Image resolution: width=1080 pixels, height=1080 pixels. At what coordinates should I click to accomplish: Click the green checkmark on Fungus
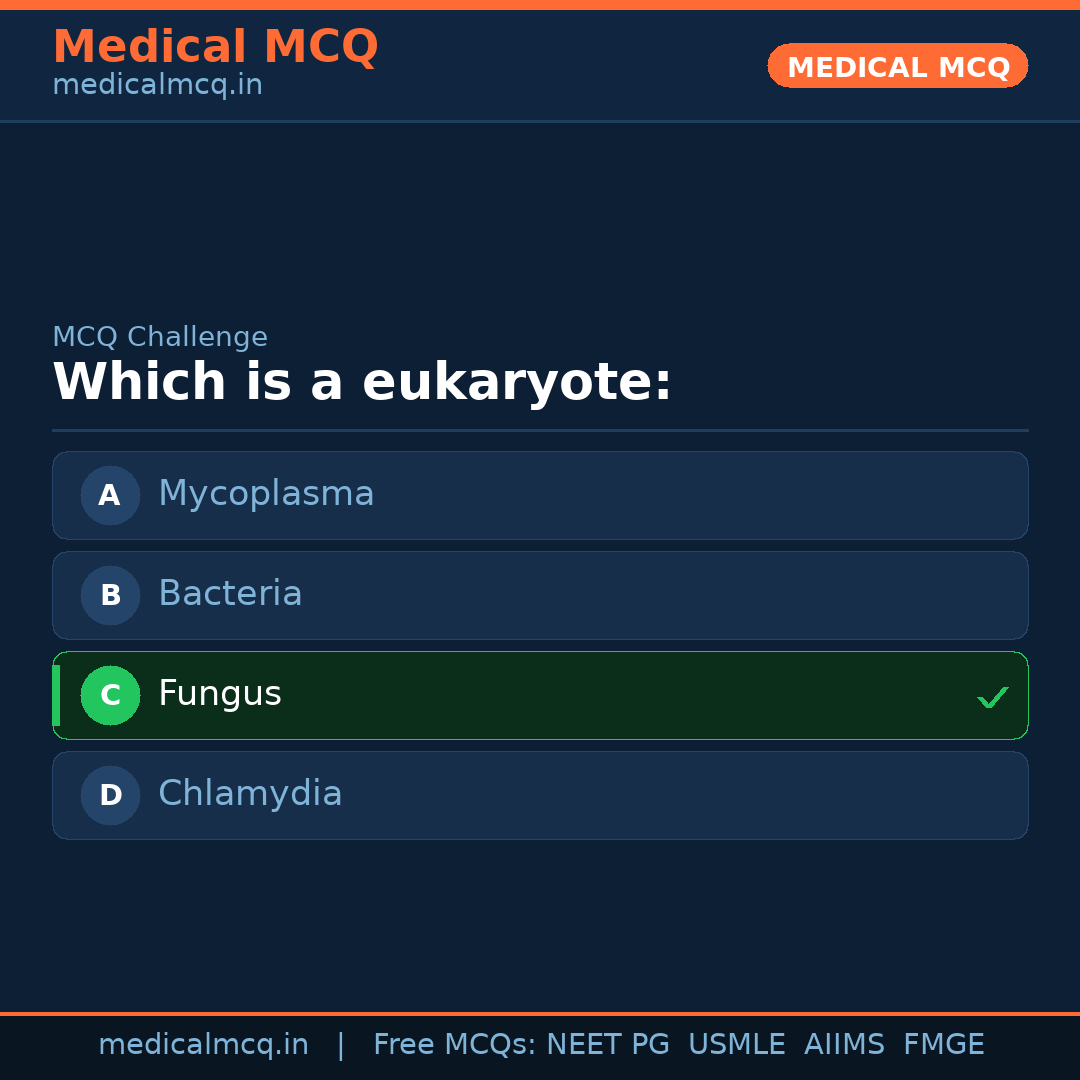pyautogui.click(x=993, y=697)
